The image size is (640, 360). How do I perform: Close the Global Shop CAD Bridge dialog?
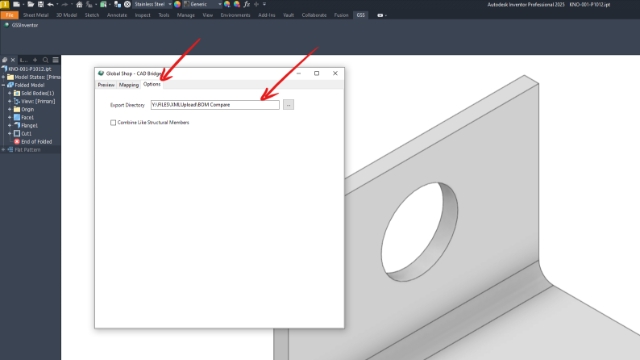pyautogui.click(x=335, y=73)
